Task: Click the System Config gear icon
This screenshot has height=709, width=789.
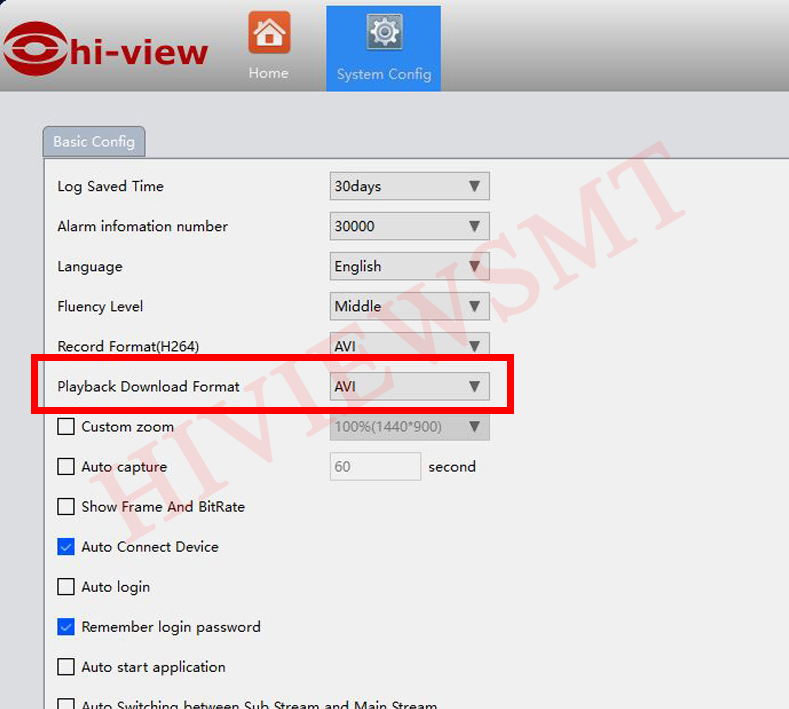Action: point(384,33)
